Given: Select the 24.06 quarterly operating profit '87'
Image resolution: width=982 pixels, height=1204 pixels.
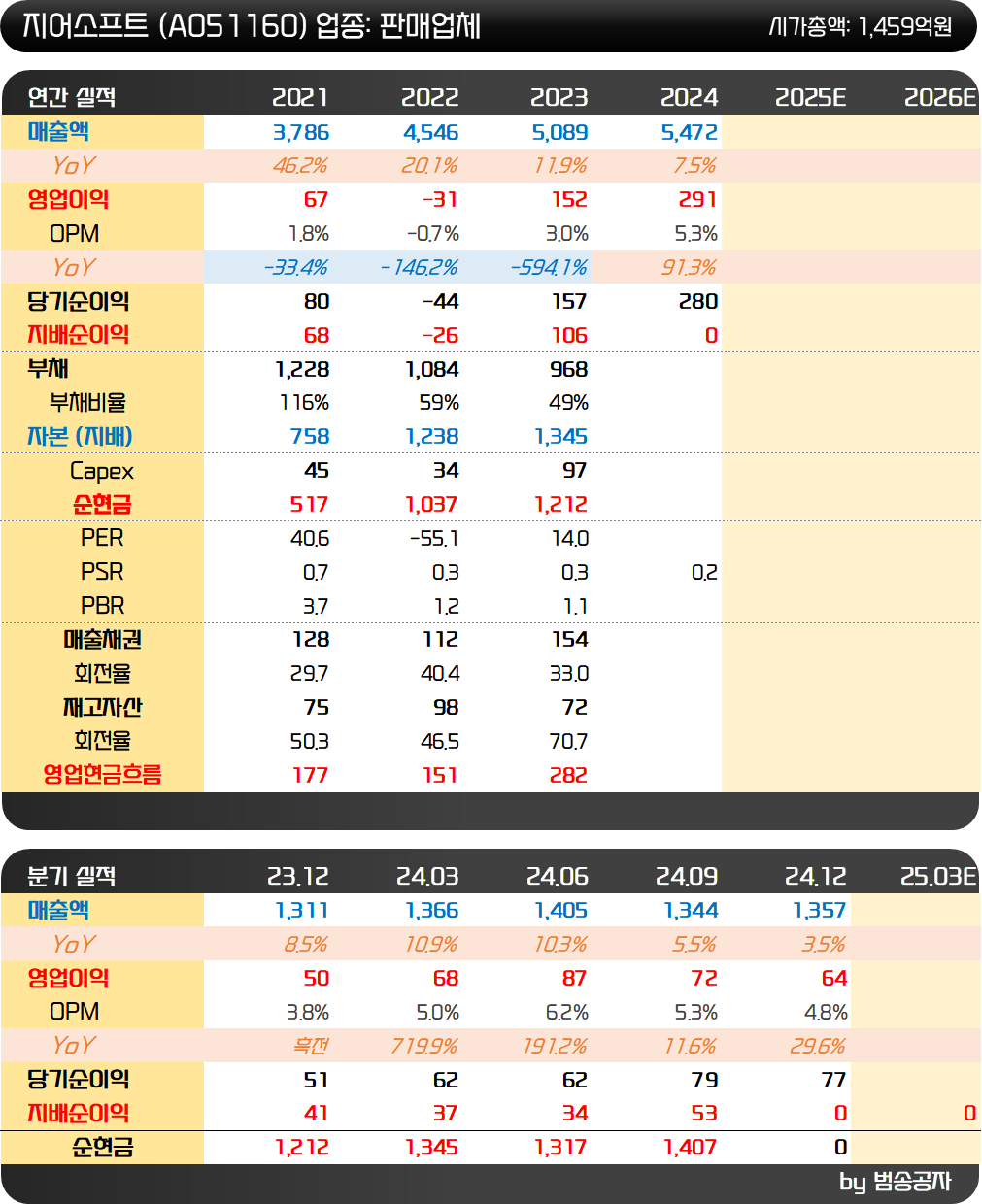Looking at the screenshot, I should 574,979.
